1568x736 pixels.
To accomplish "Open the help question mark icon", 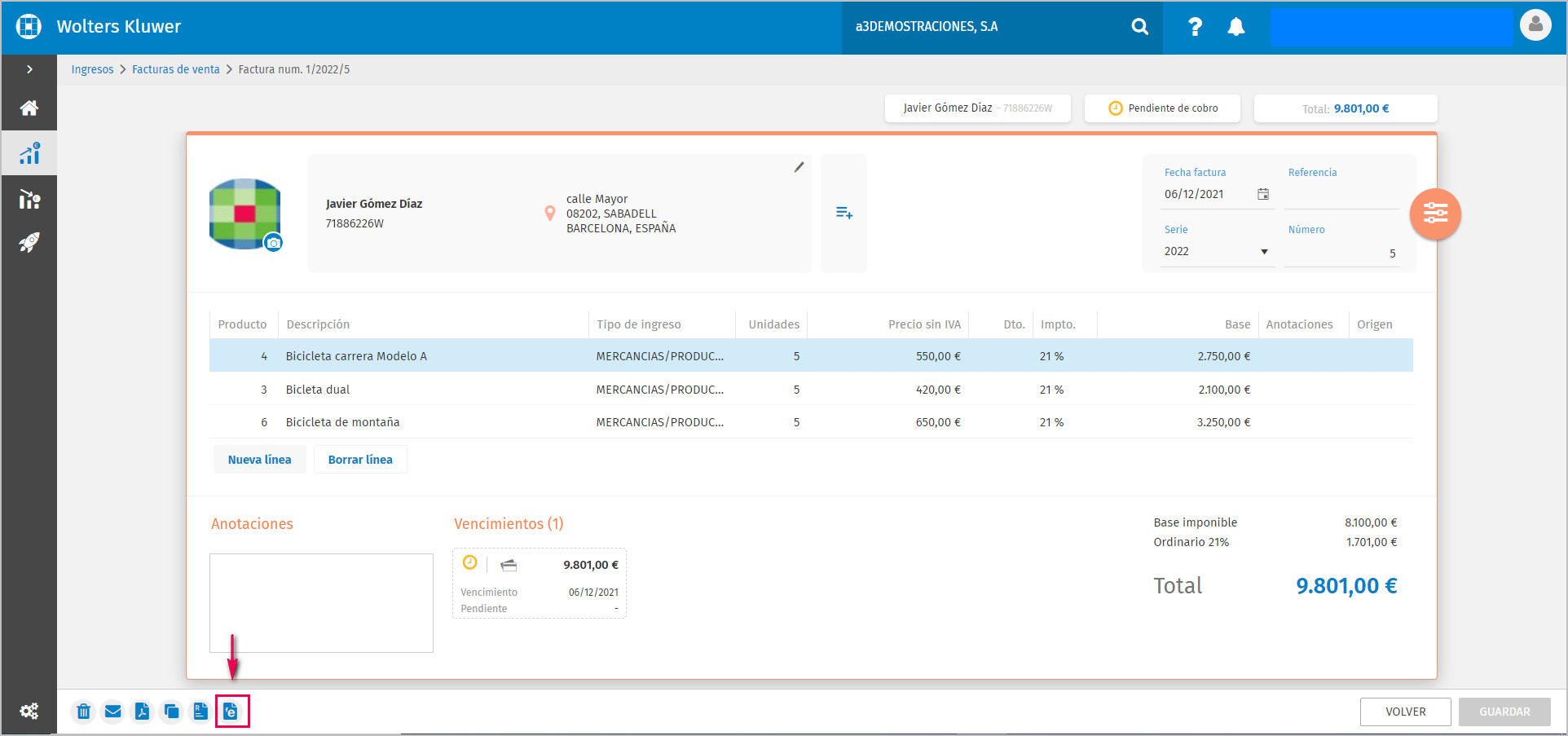I will pos(1195,27).
